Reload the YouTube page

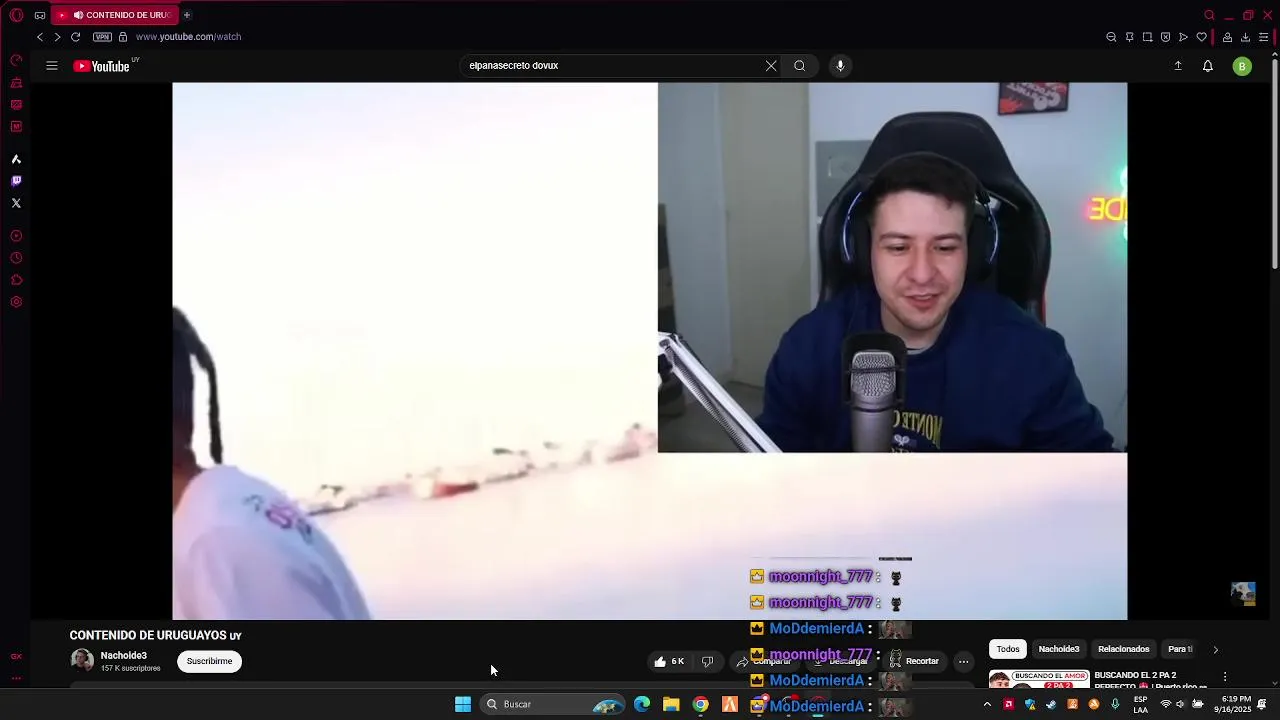[x=75, y=37]
